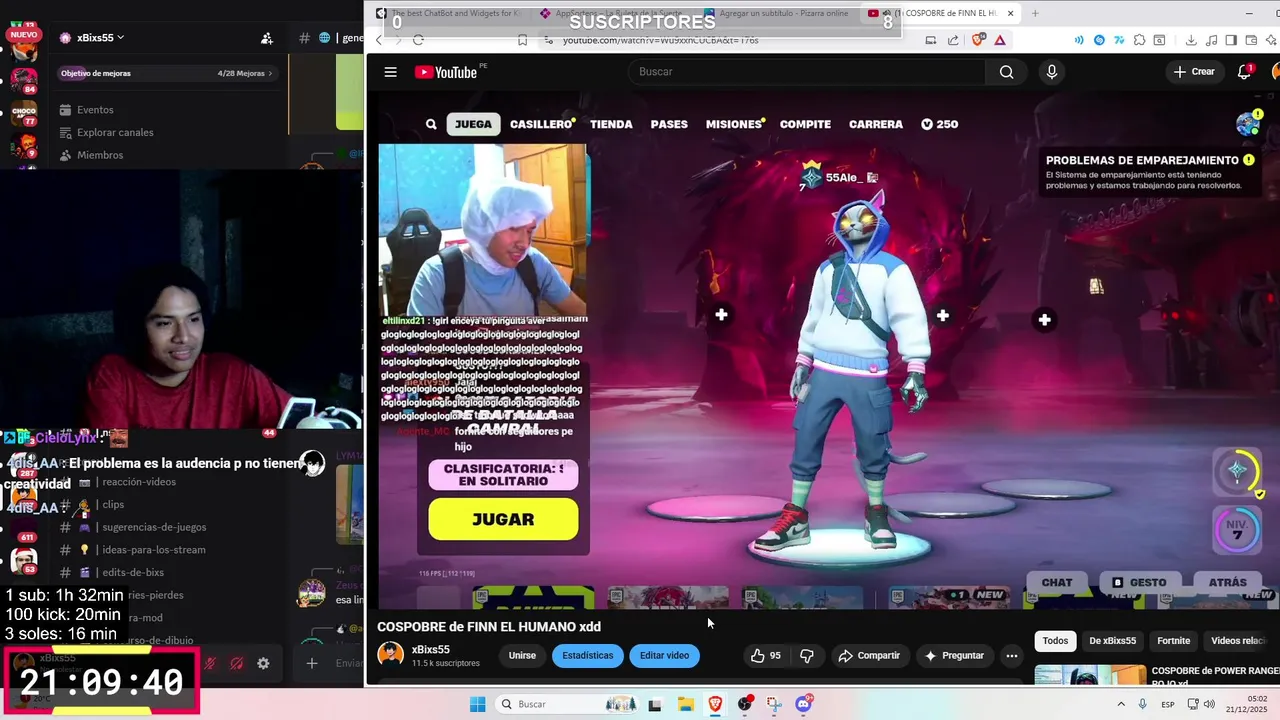Focus the YouTube Buscar search field
This screenshot has width=1280, height=720.
(807, 72)
